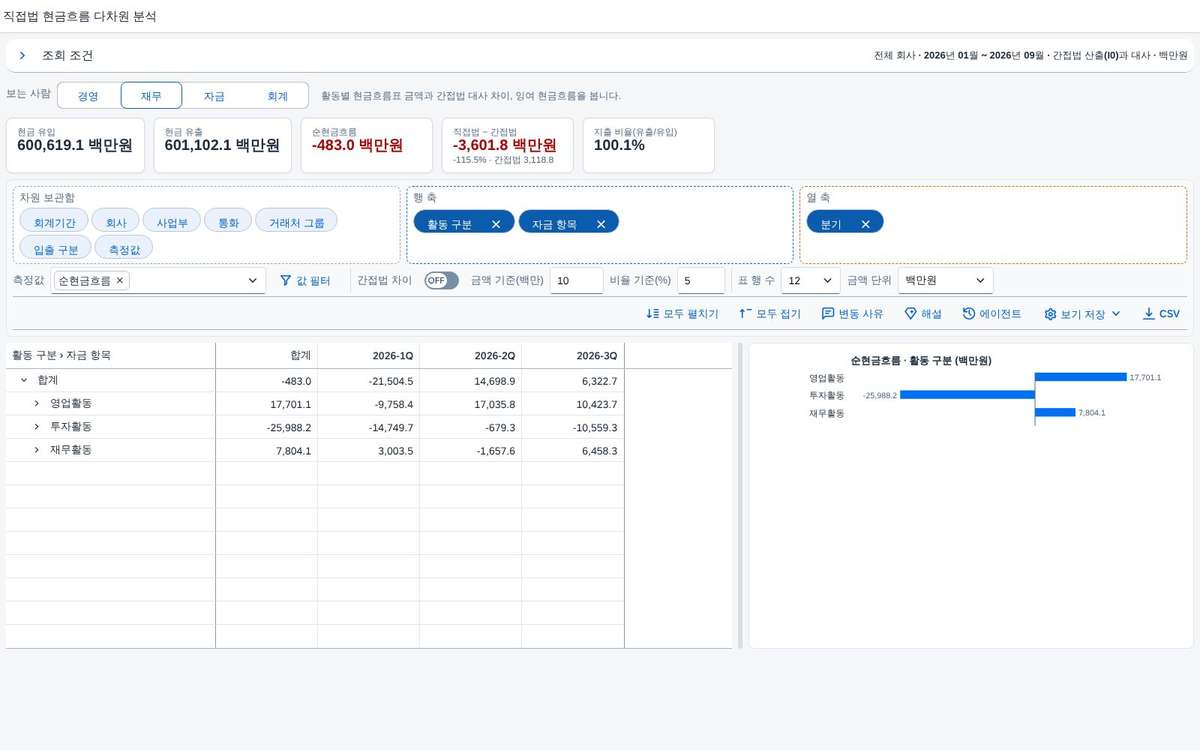Select the 입출 구분 dimension chip

pyautogui.click(x=56, y=248)
